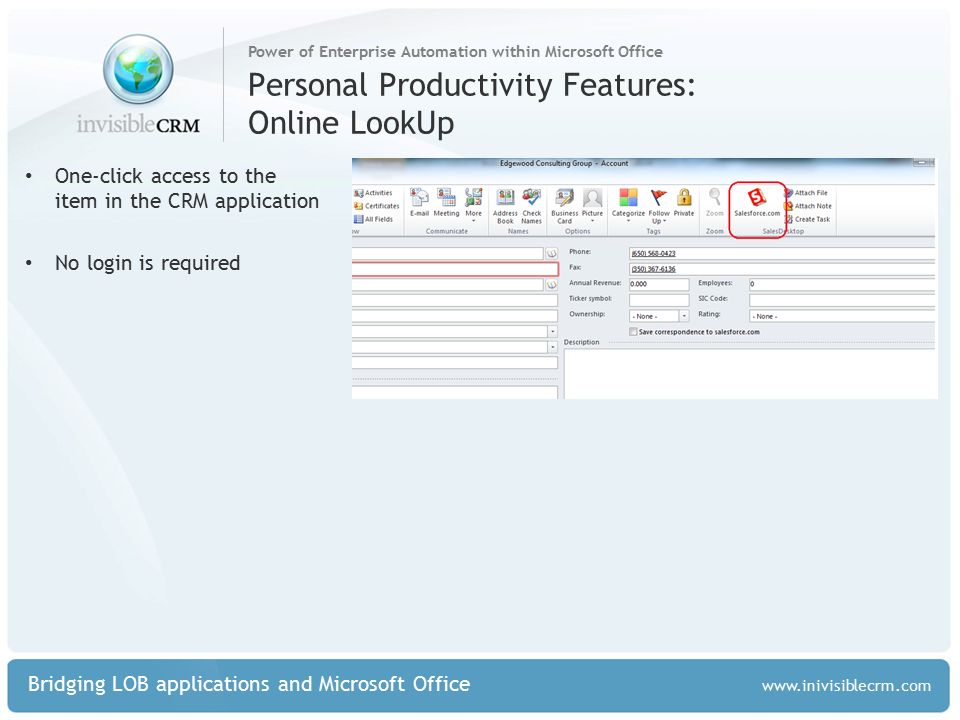The width and height of the screenshot is (960, 720).
Task: Click the Business Card option
Action: pos(564,206)
